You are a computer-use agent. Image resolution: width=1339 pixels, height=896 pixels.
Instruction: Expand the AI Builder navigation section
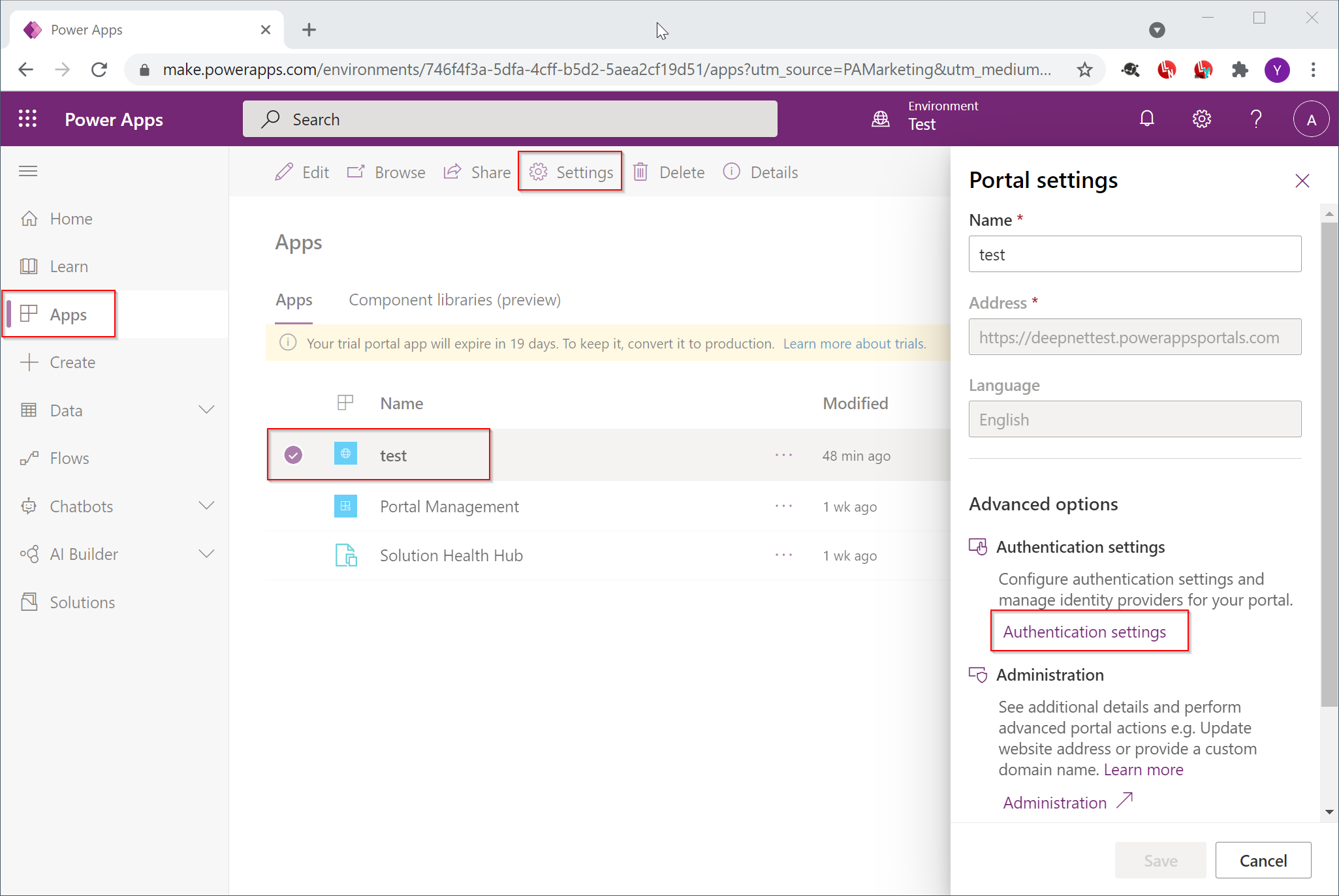(206, 554)
